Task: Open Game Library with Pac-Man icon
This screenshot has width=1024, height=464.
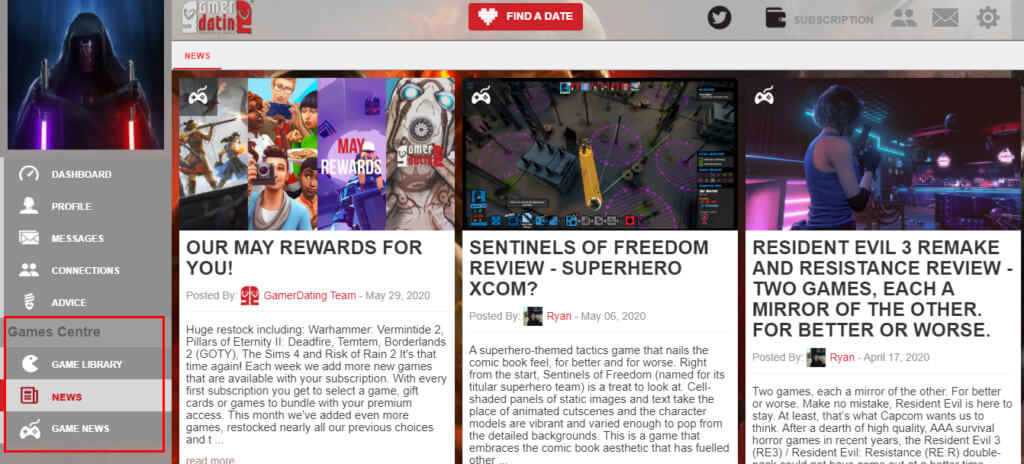Action: tap(86, 364)
